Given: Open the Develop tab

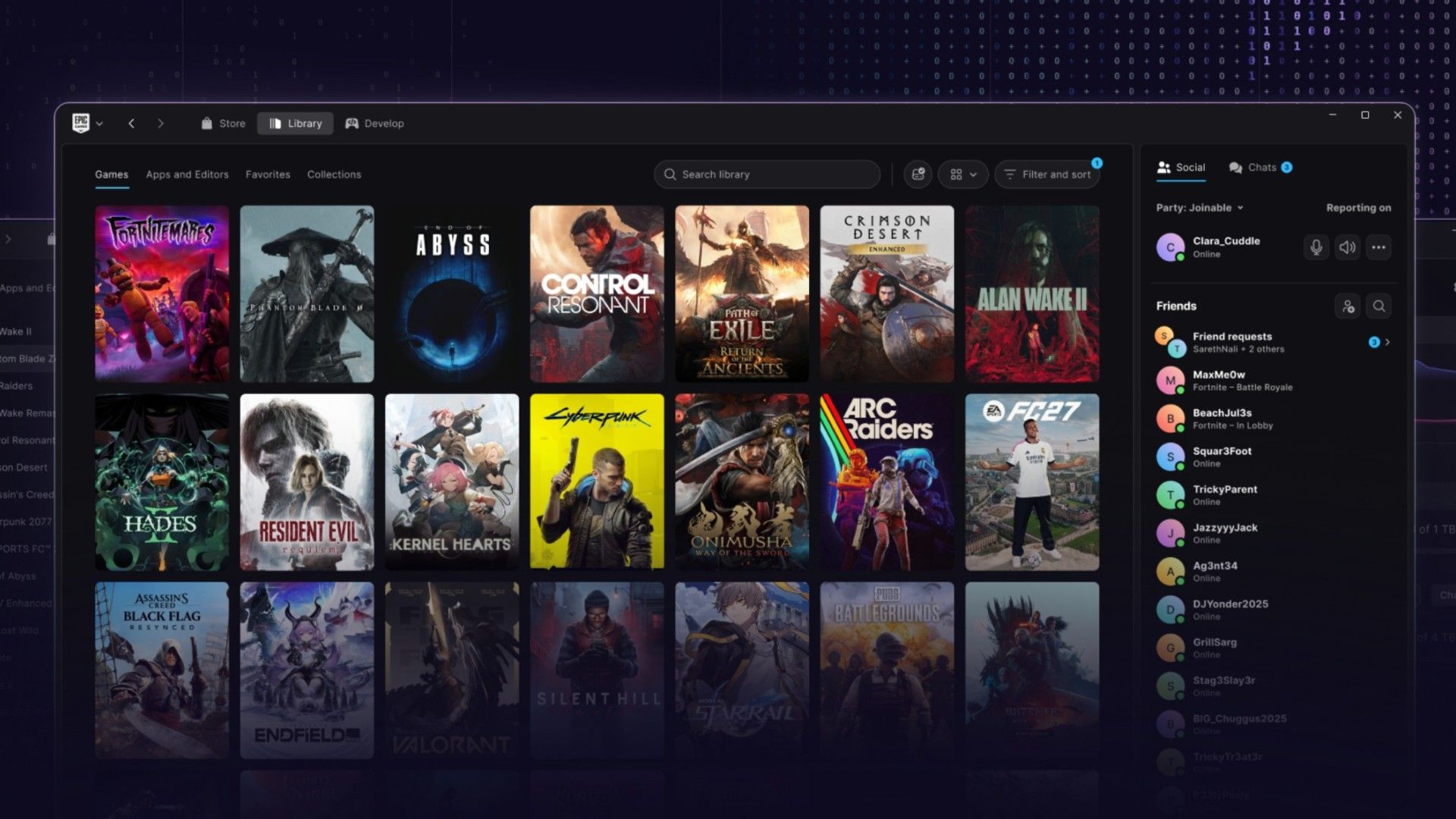Looking at the screenshot, I should (375, 124).
